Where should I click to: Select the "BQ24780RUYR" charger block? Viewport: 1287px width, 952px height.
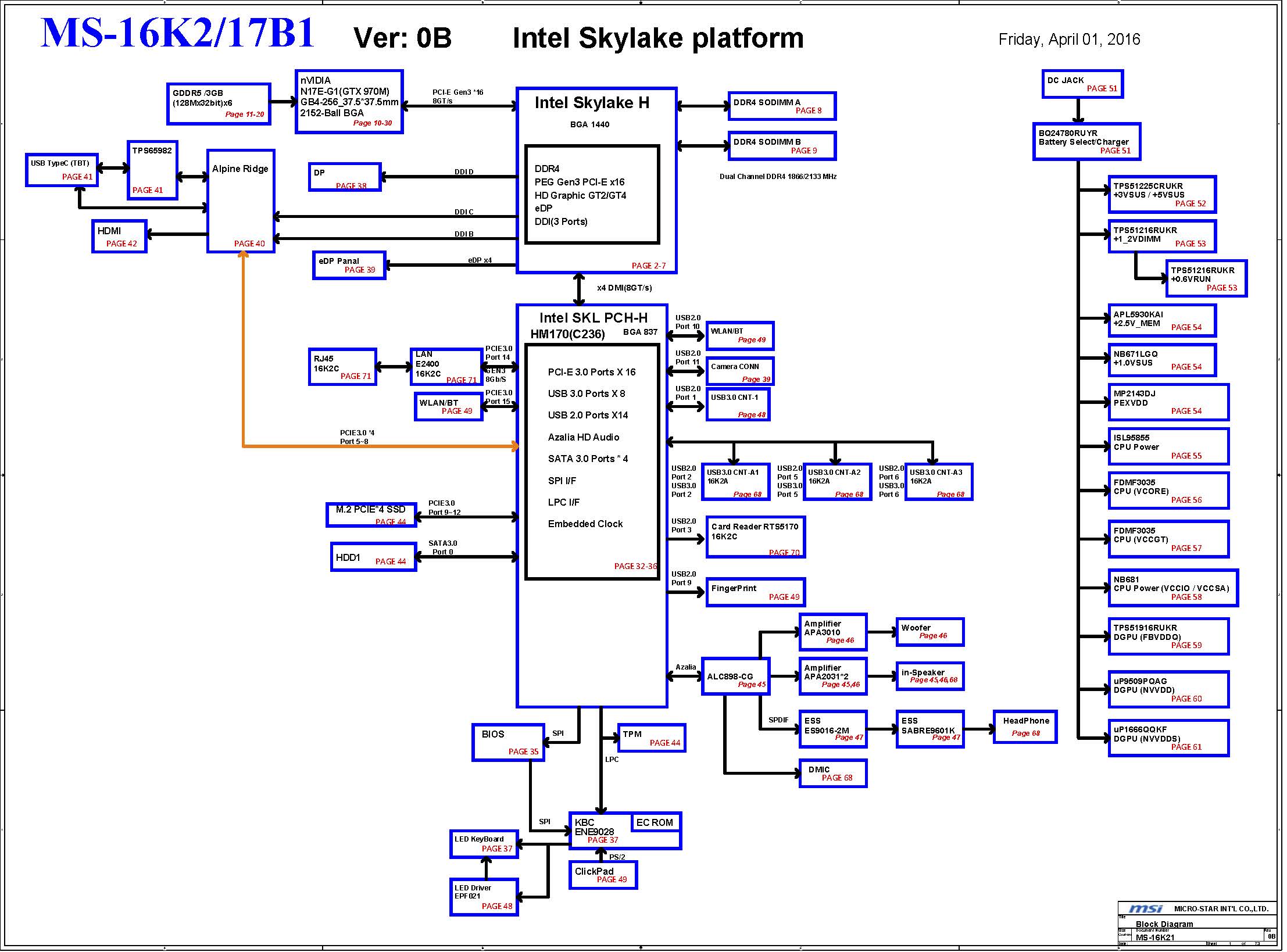[x=1086, y=141]
